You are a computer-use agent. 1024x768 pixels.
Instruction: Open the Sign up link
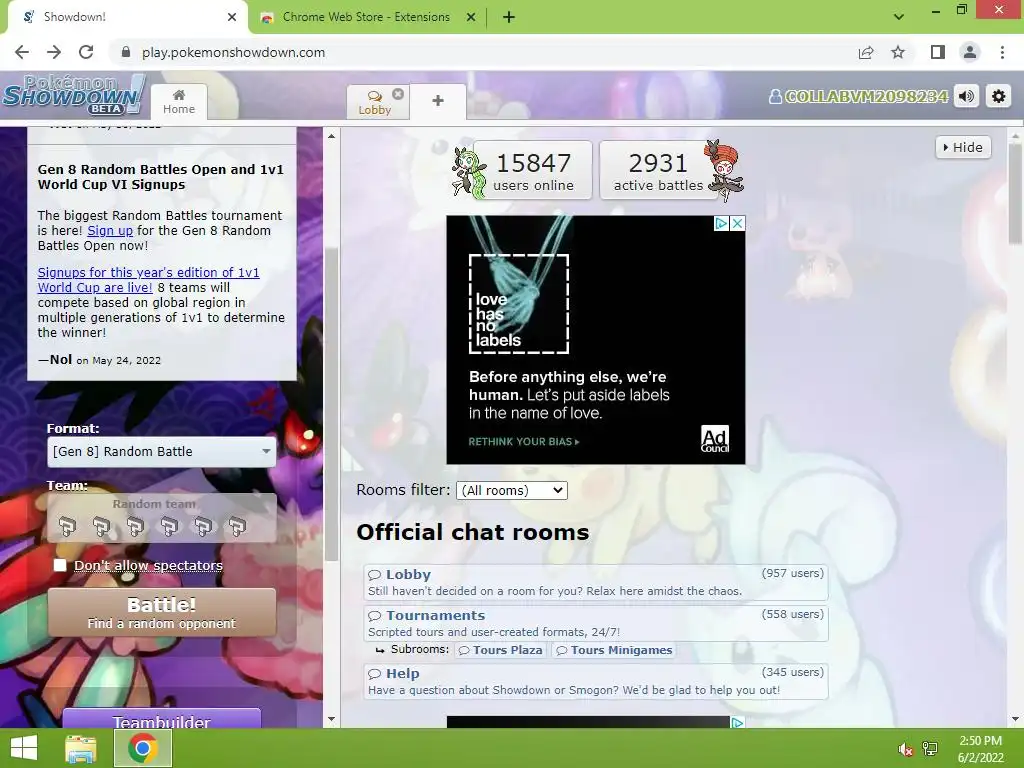click(110, 231)
